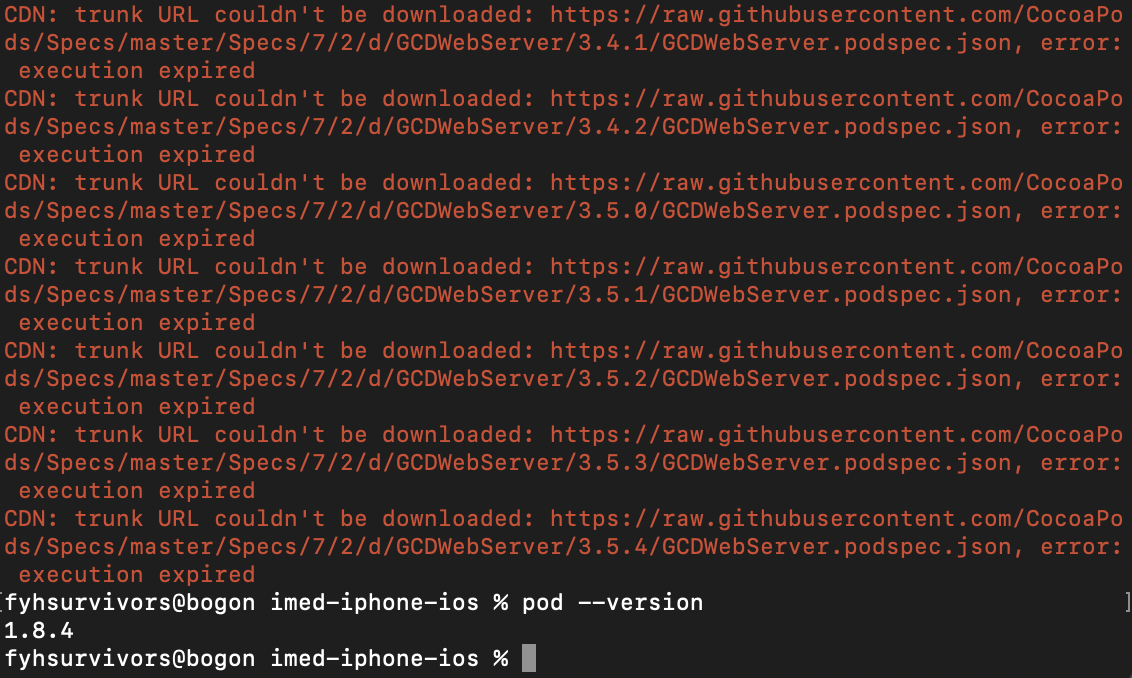Click 'imed-iphone-ios' in the pod version line

point(374,602)
